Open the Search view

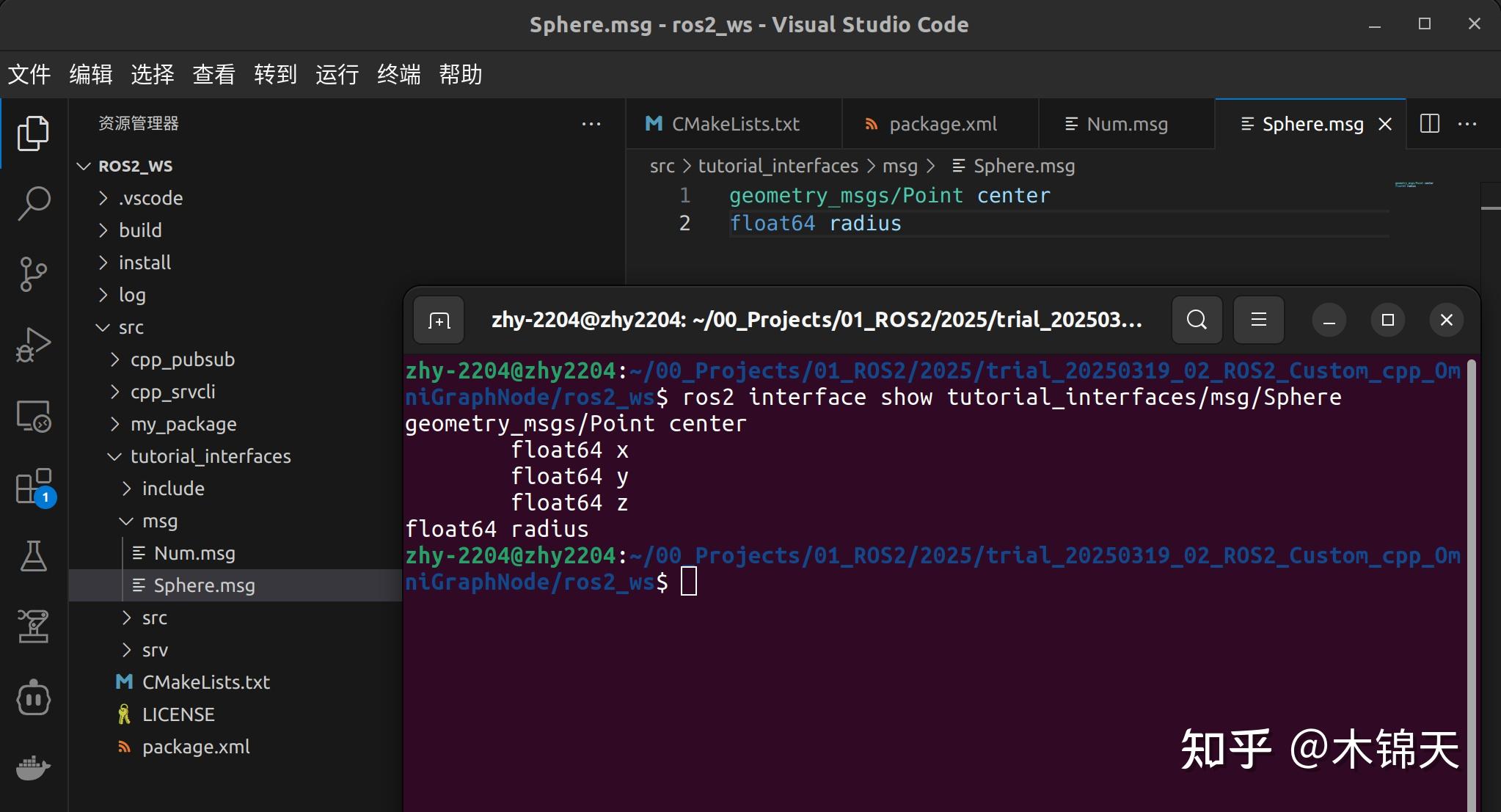click(x=33, y=203)
